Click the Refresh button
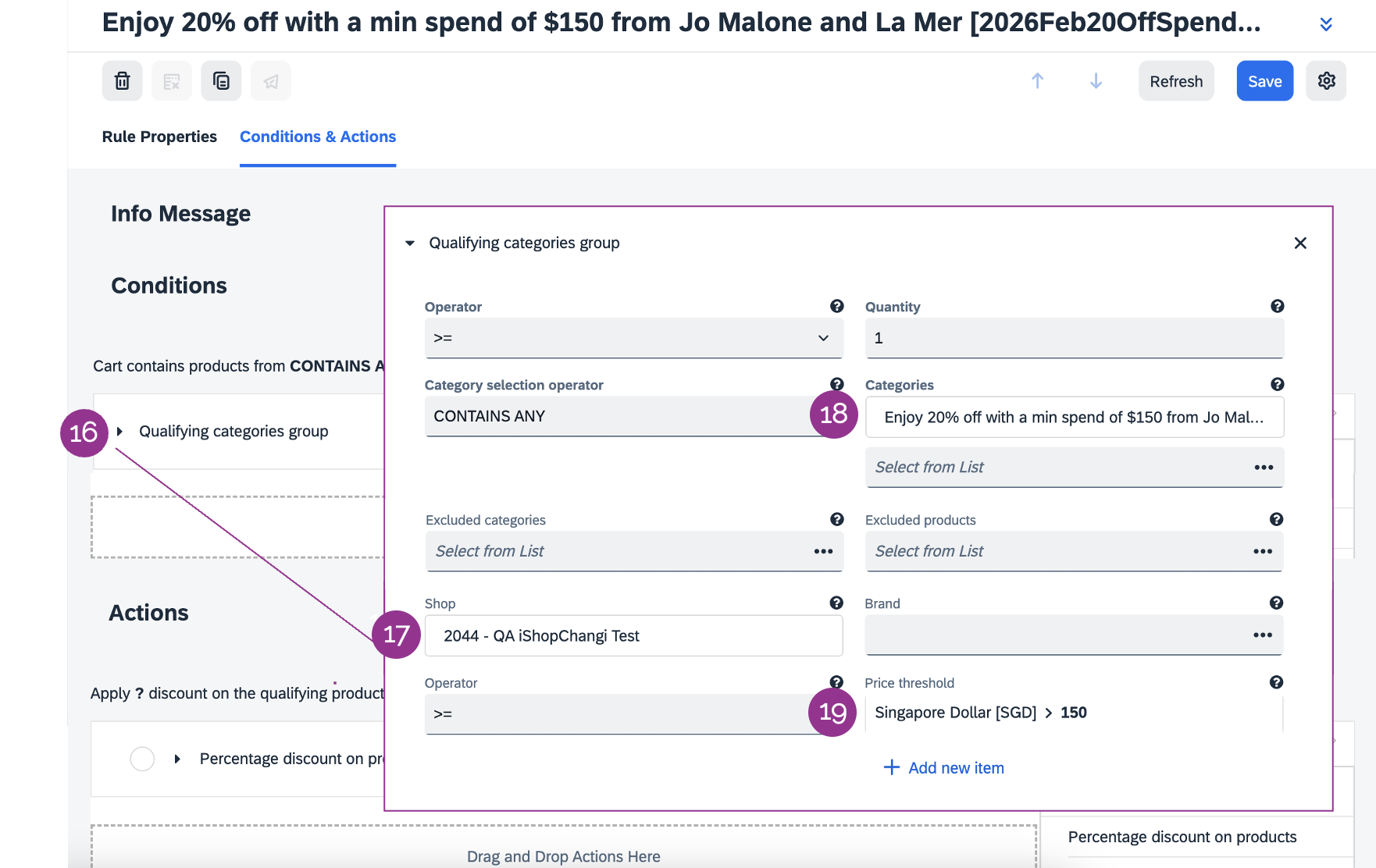Screen dimensions: 1376x868 [x=1175, y=81]
